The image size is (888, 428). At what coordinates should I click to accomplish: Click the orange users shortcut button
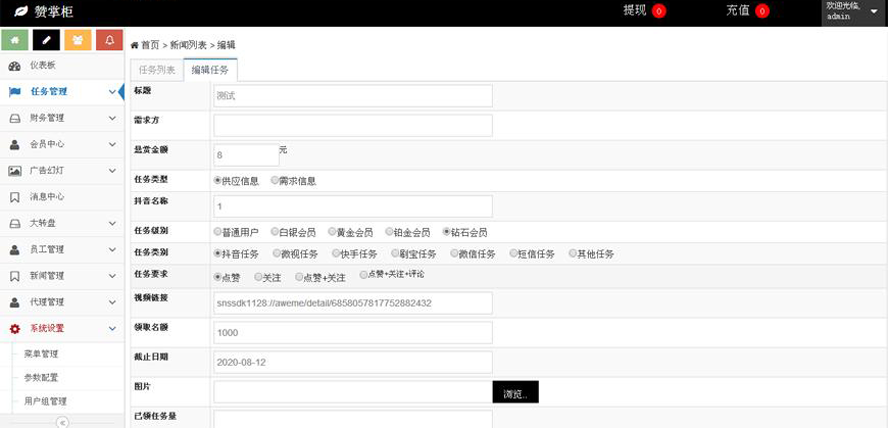[x=78, y=40]
